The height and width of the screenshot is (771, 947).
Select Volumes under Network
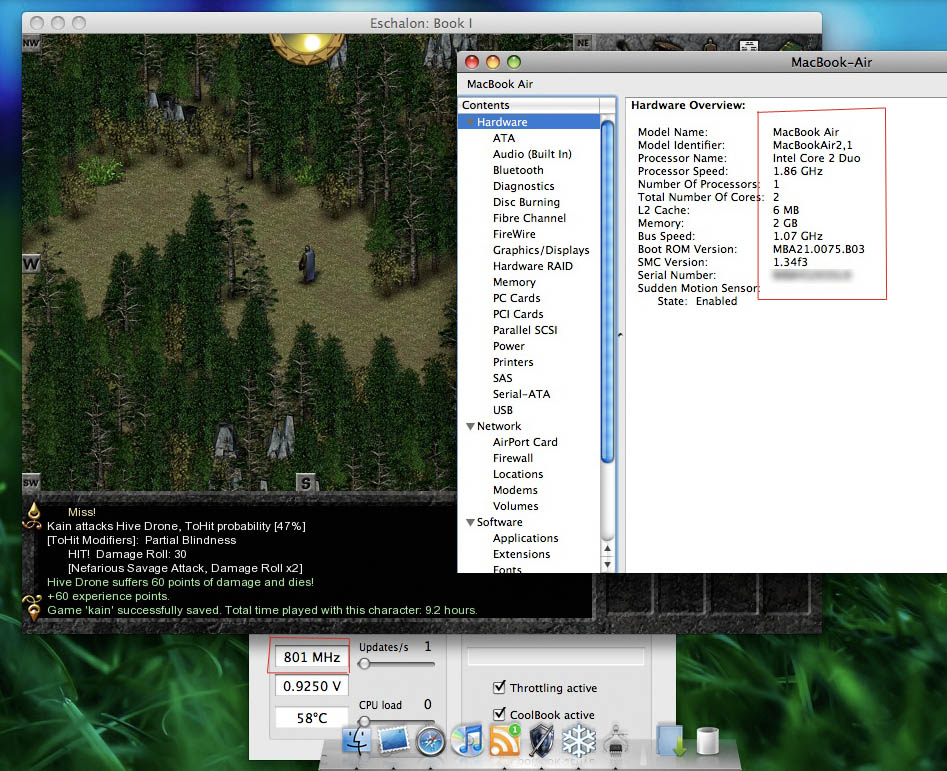tap(515, 506)
